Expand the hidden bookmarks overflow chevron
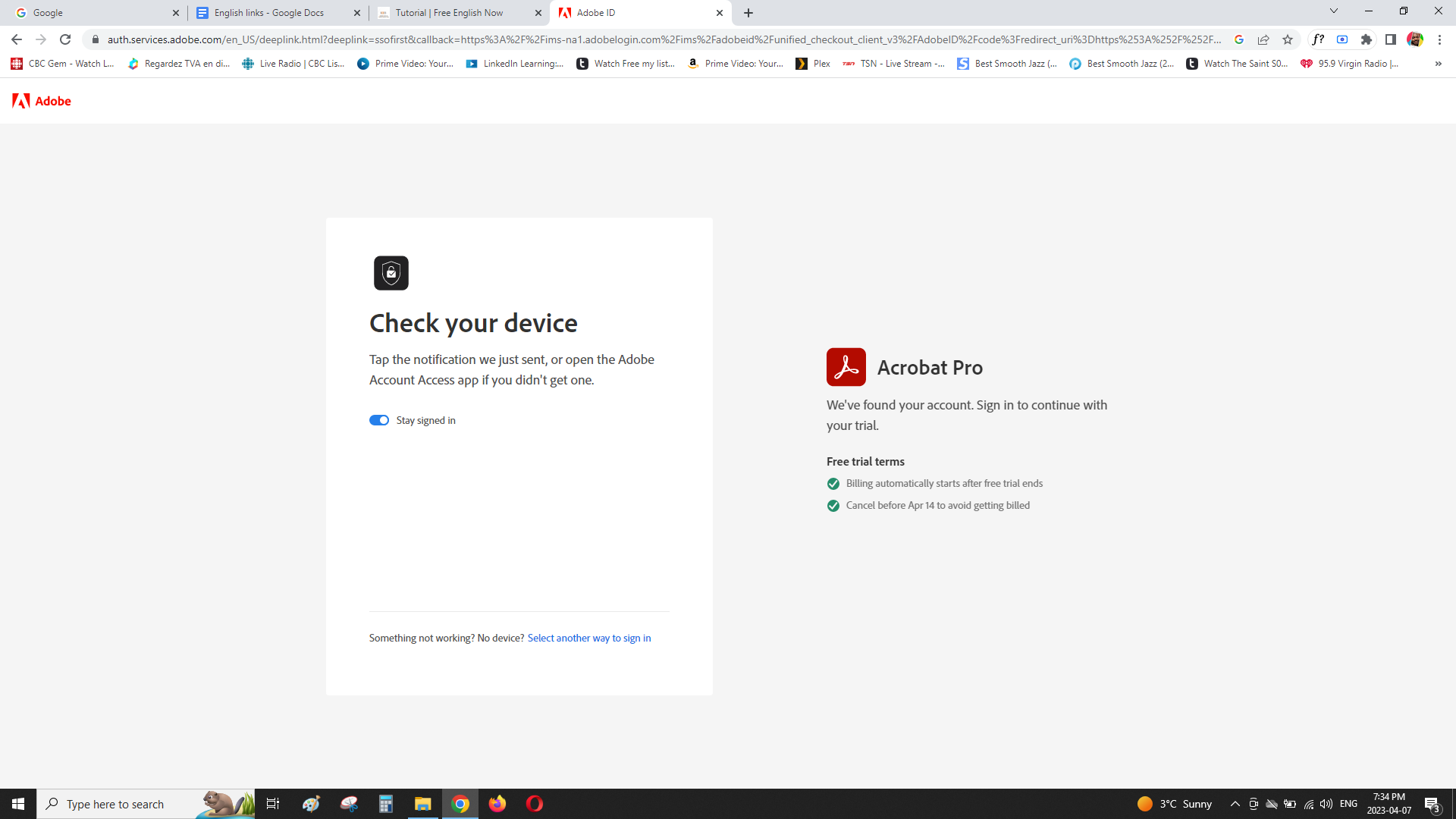The height and width of the screenshot is (819, 1456). [1438, 64]
